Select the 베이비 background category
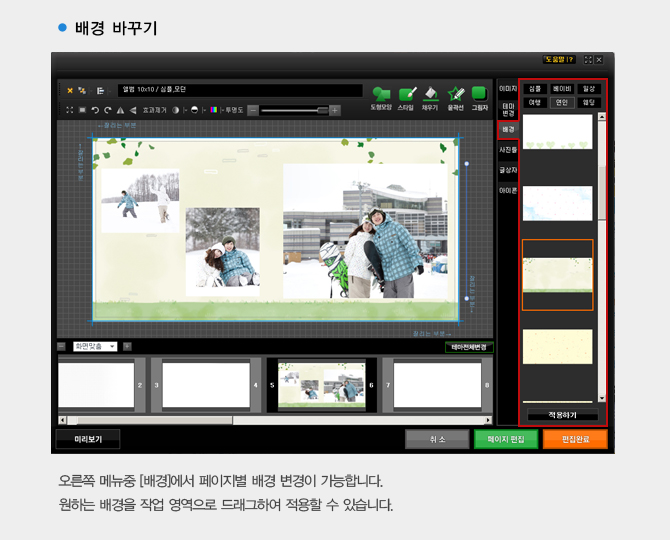The image size is (670, 540). point(562,89)
